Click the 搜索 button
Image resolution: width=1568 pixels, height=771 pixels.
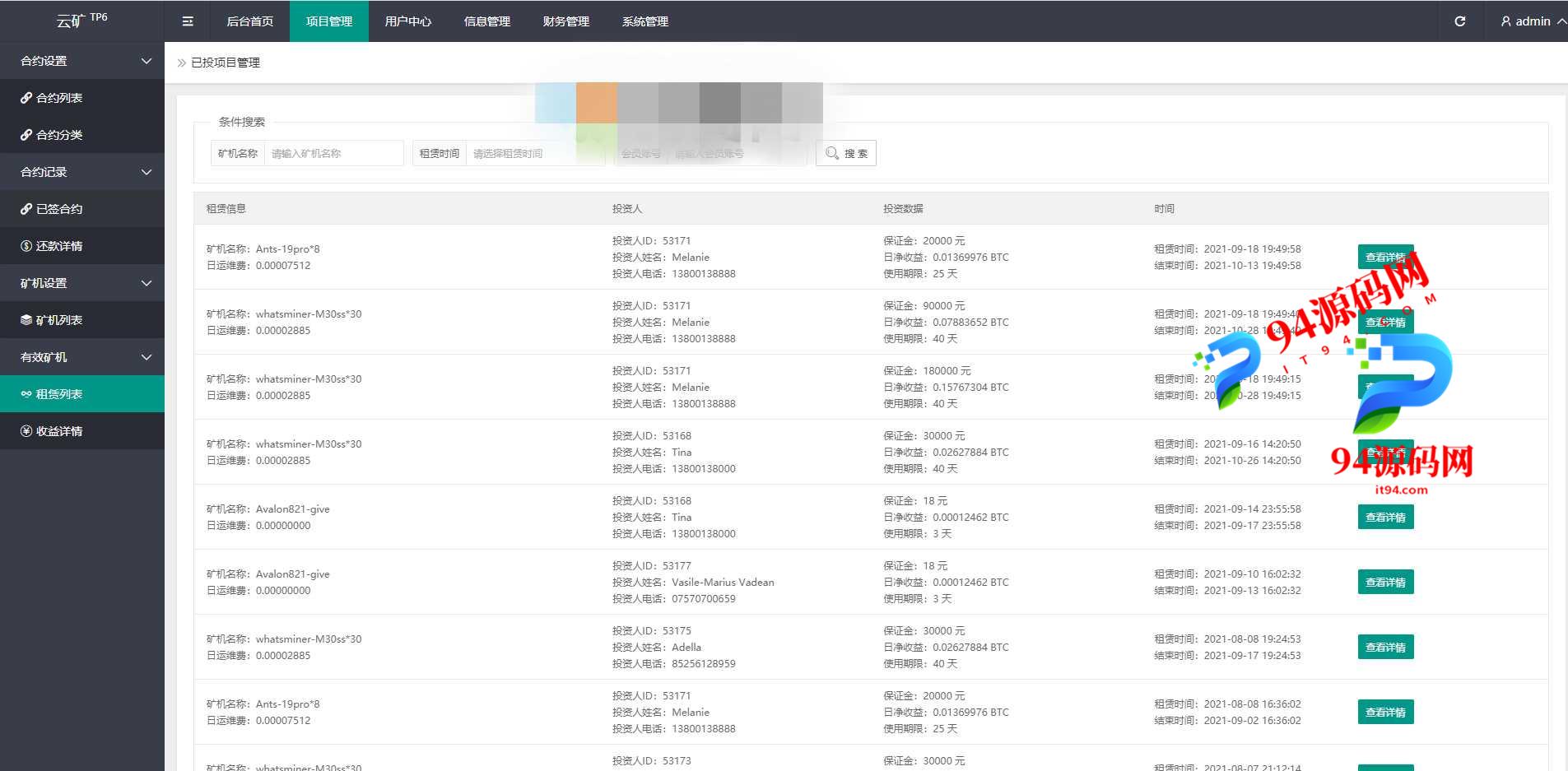click(846, 153)
